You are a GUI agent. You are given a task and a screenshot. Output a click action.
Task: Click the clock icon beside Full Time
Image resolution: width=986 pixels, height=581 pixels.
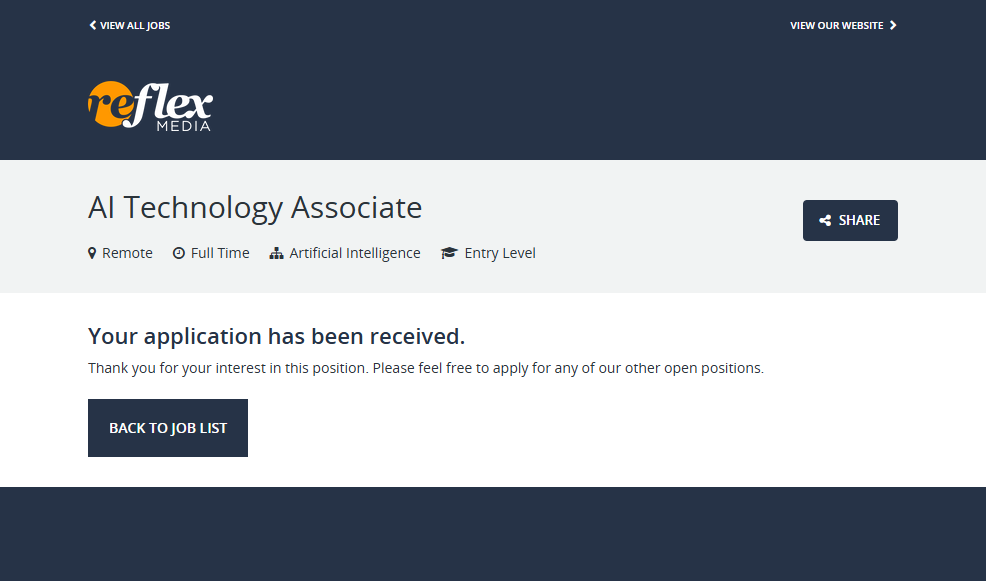point(179,253)
